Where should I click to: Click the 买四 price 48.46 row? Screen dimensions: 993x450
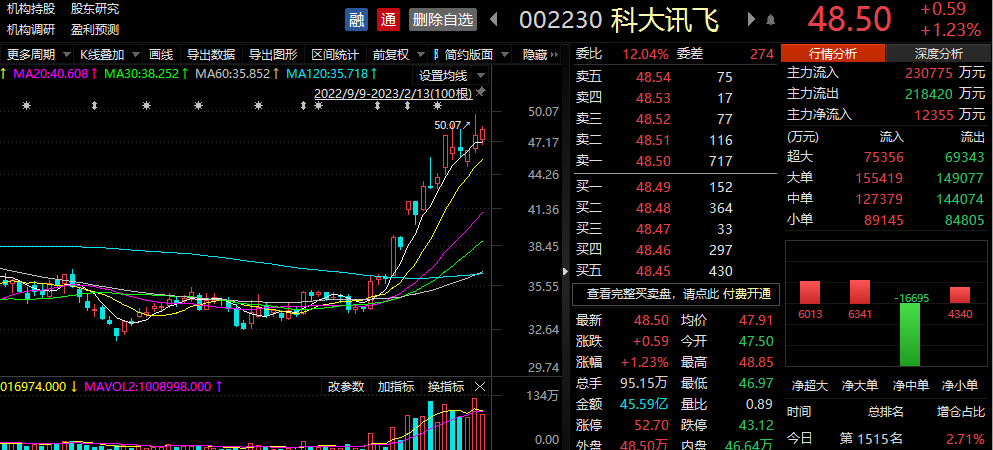coord(674,251)
